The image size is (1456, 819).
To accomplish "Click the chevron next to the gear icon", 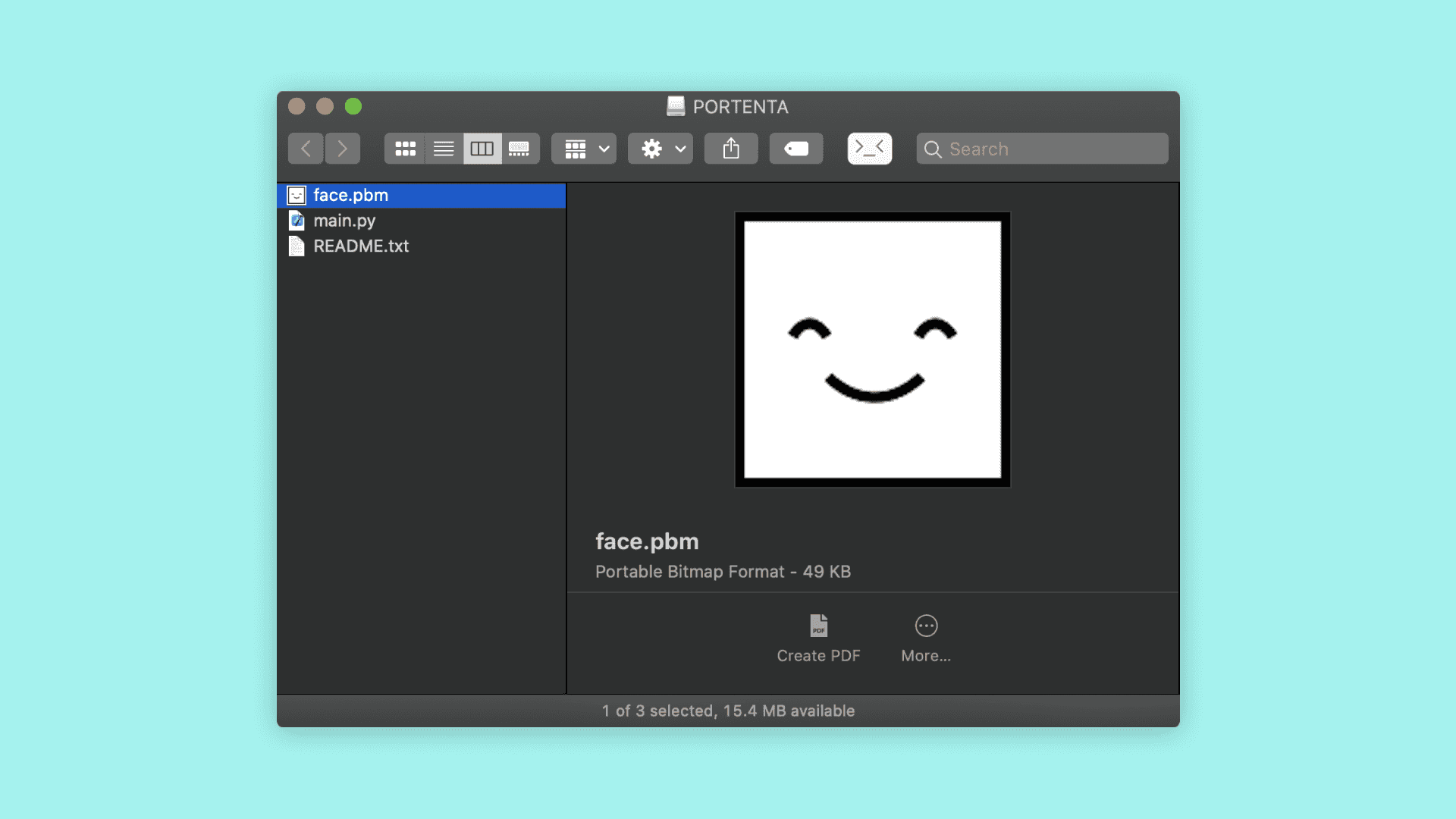I will pos(680,149).
